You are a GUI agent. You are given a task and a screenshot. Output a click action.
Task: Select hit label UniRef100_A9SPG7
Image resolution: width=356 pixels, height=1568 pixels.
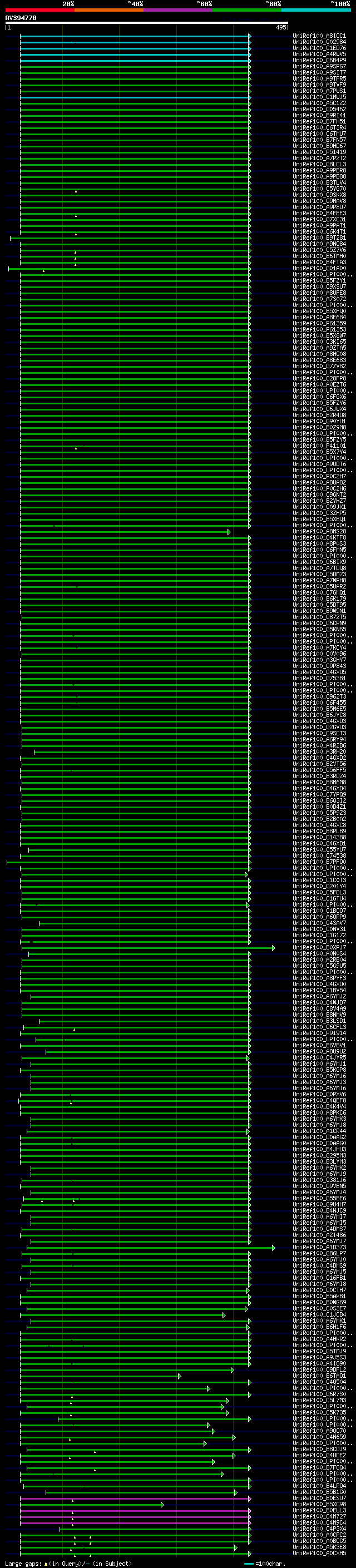319,66
